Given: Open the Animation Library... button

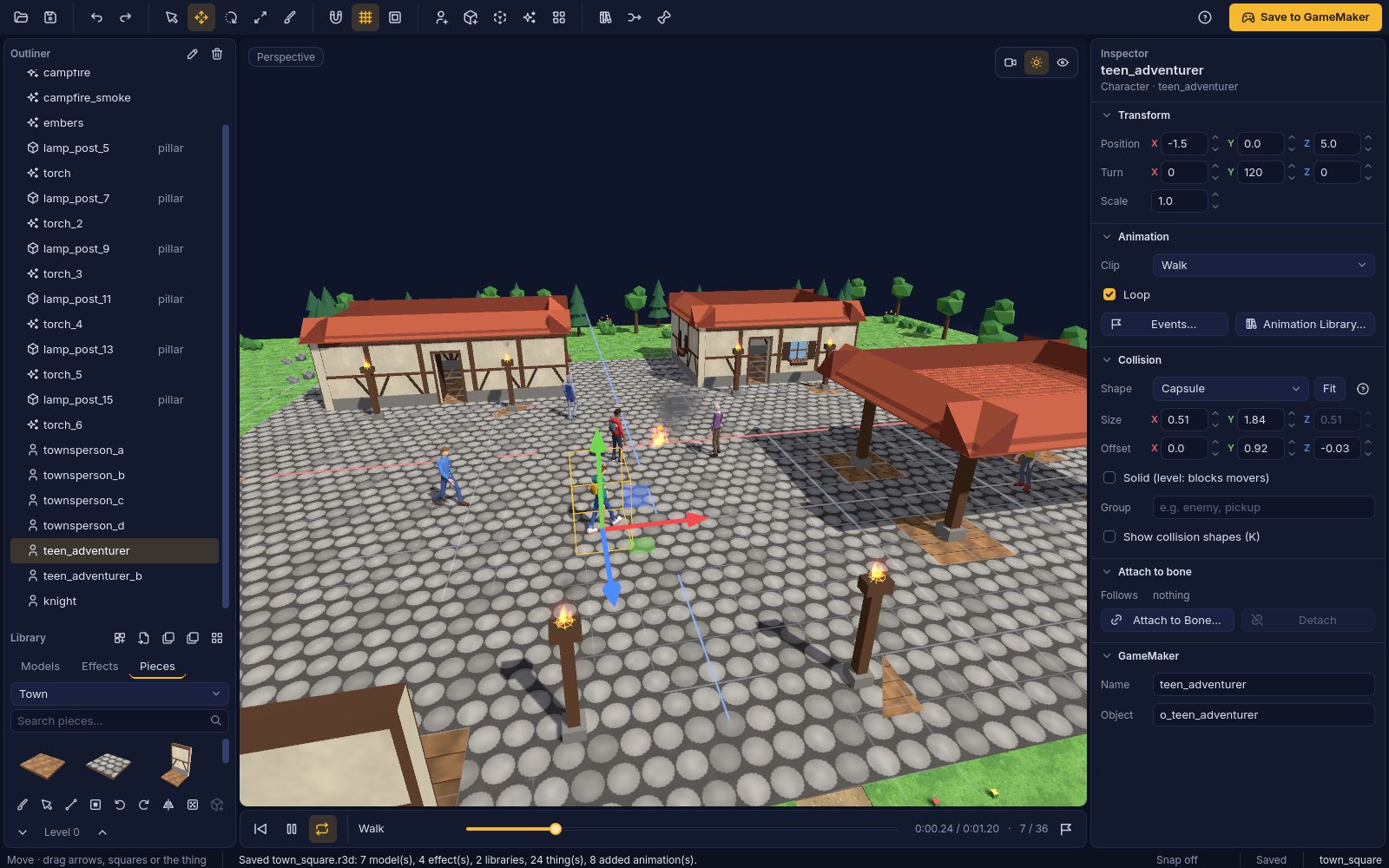Looking at the screenshot, I should pyautogui.click(x=1305, y=324).
